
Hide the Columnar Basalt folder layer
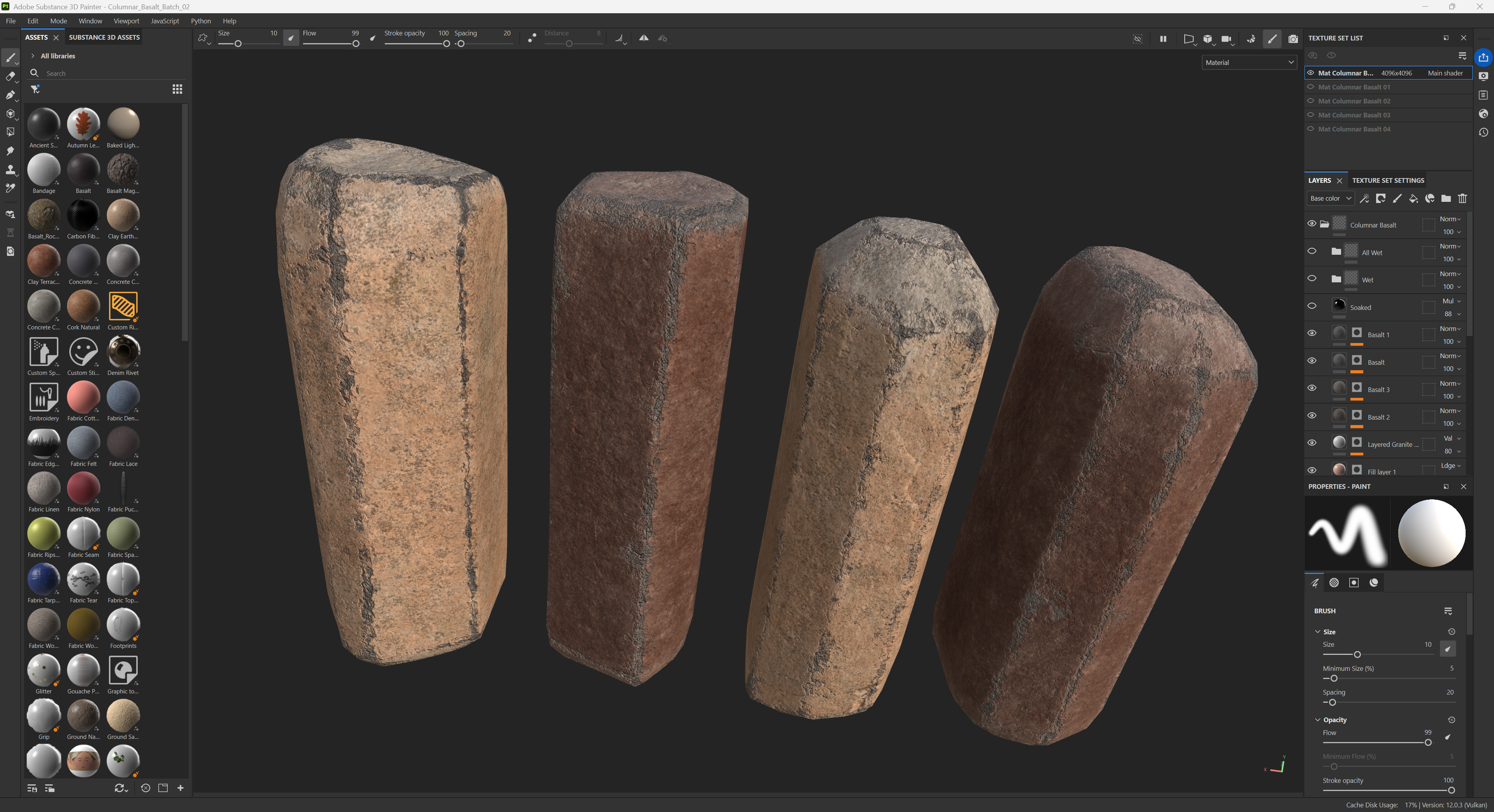[1311, 224]
